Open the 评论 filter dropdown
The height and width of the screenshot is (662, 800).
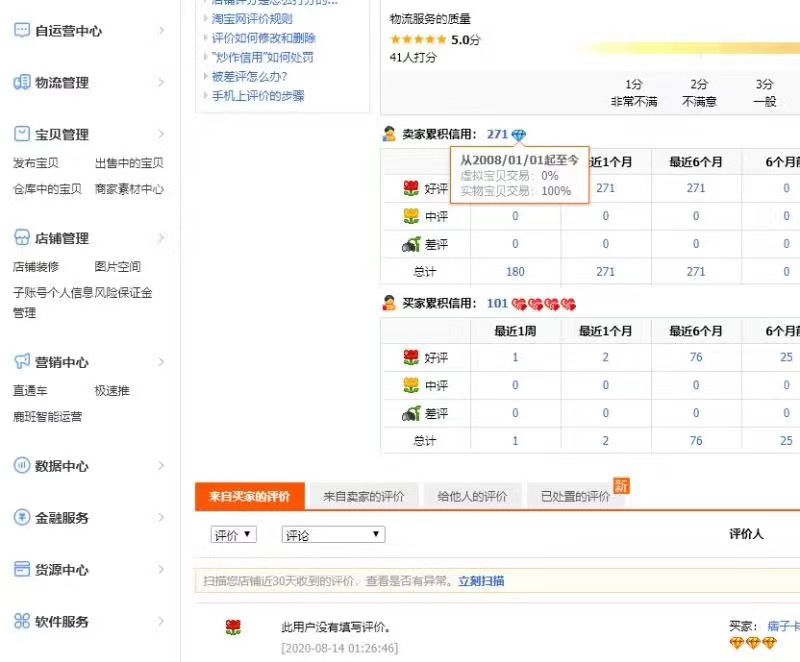coord(333,534)
